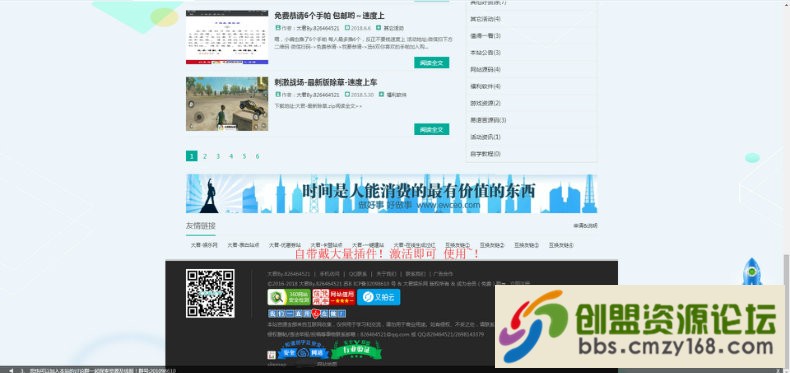Open sidebar category 其它活动(4)
This screenshot has height=373, width=790.
[x=485, y=19]
